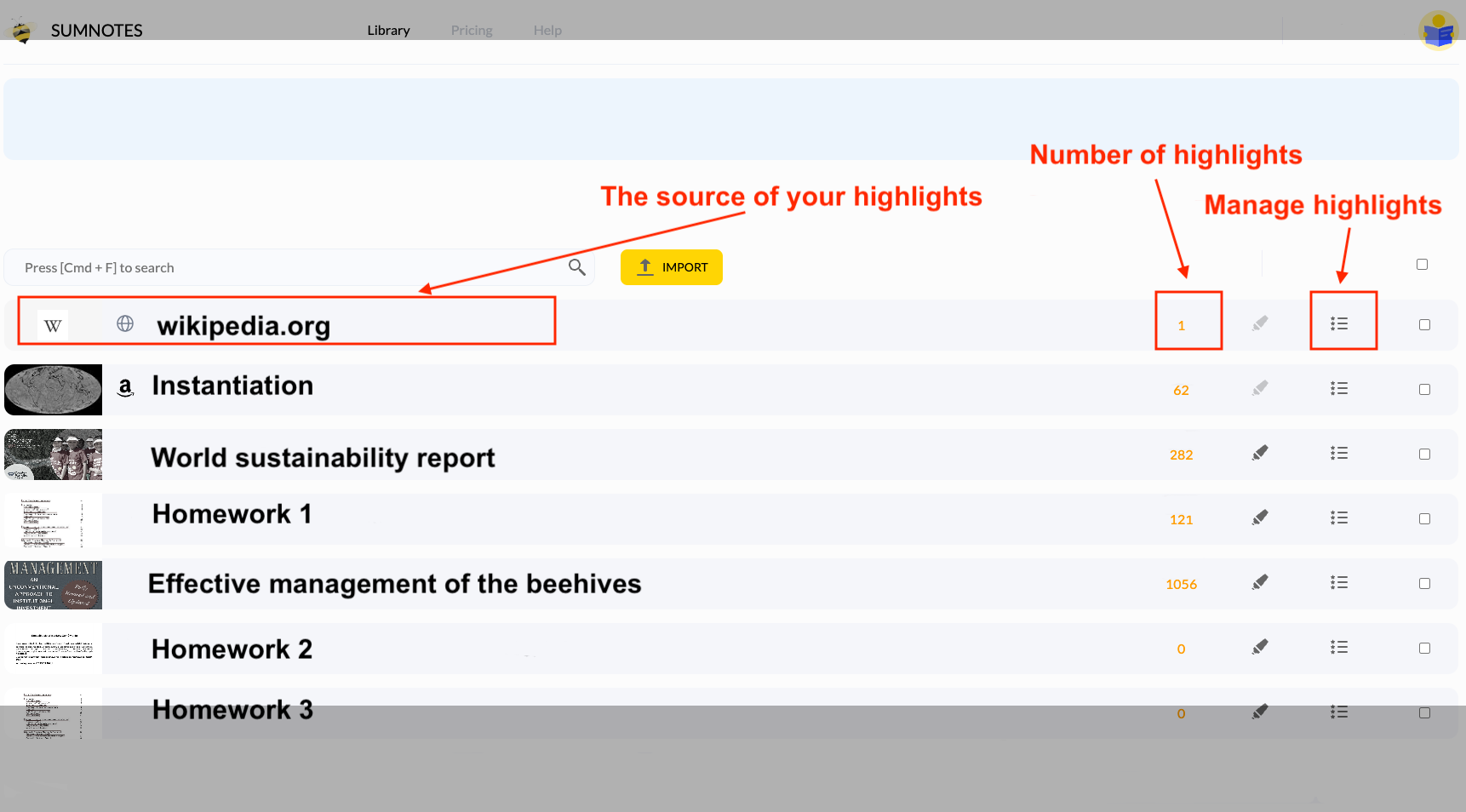Click the Instantiation globe-map cover thumbnail

click(x=53, y=390)
